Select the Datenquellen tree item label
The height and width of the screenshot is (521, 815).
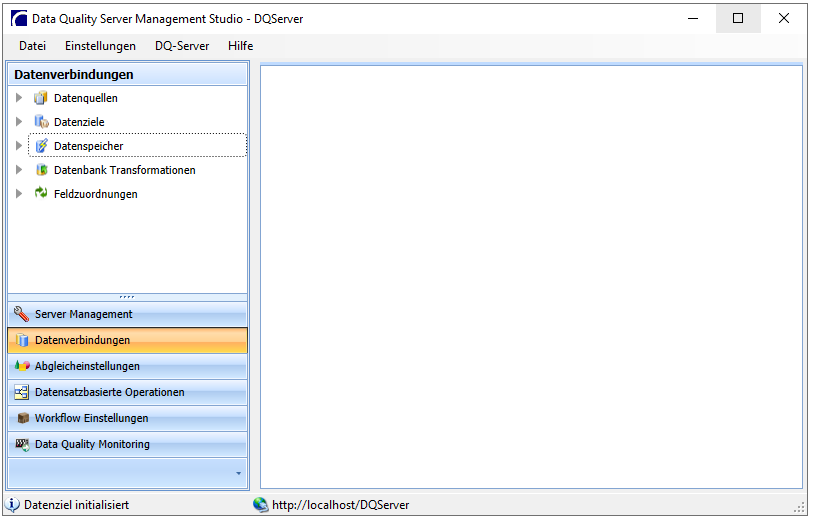coord(86,98)
